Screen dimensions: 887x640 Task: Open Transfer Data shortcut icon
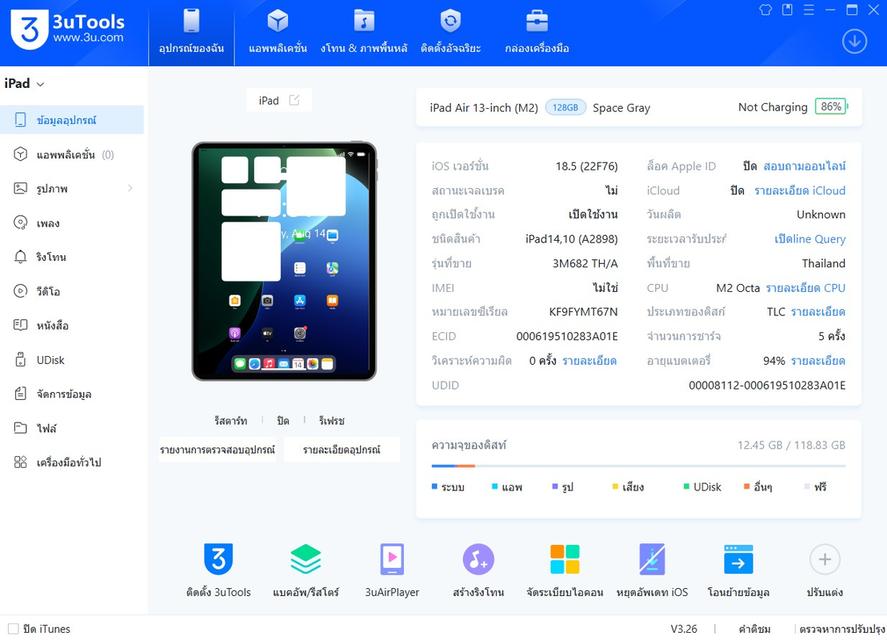738,559
